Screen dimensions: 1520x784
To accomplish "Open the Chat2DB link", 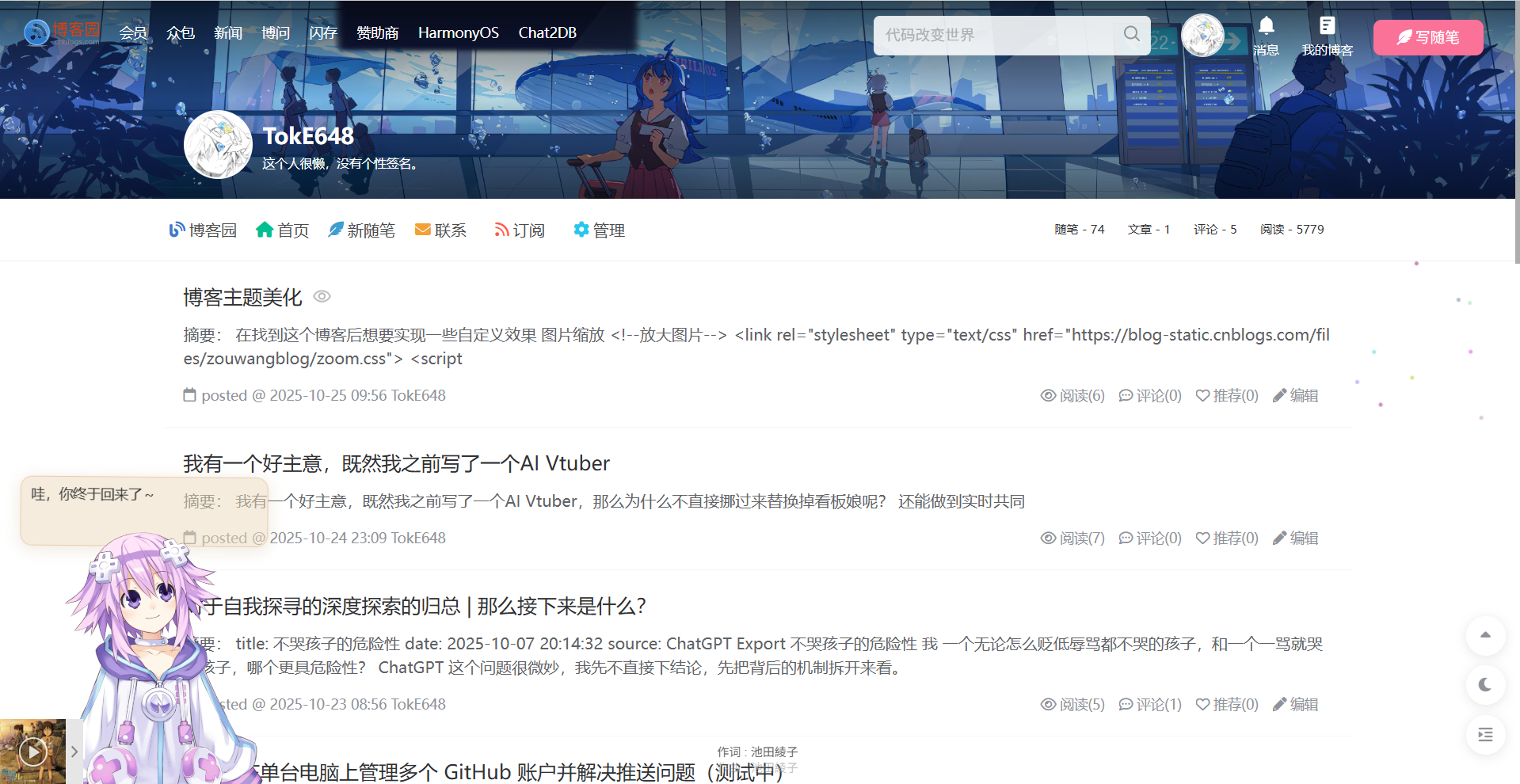I will [x=547, y=33].
